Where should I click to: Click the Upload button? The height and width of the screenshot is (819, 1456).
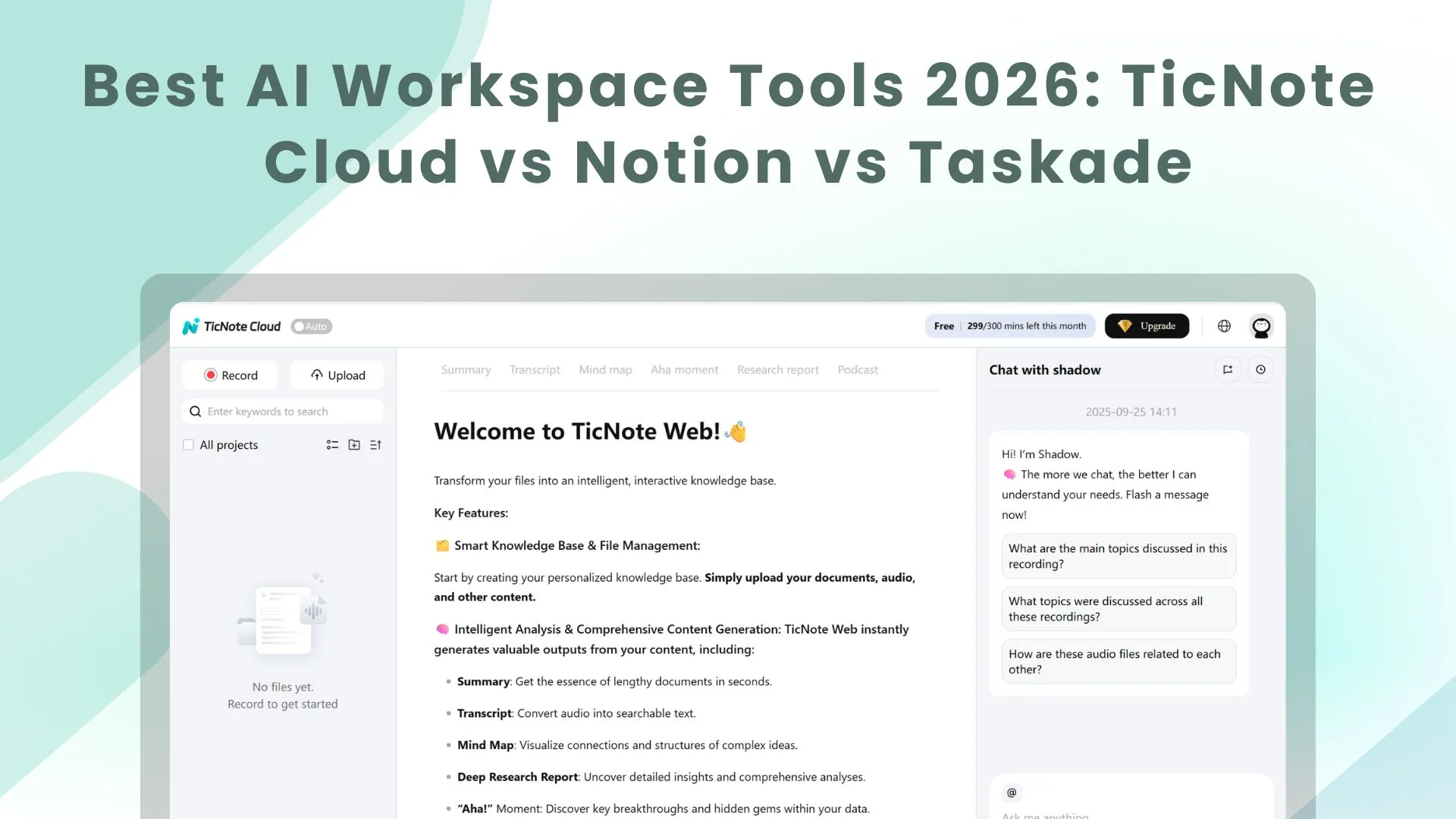point(337,375)
